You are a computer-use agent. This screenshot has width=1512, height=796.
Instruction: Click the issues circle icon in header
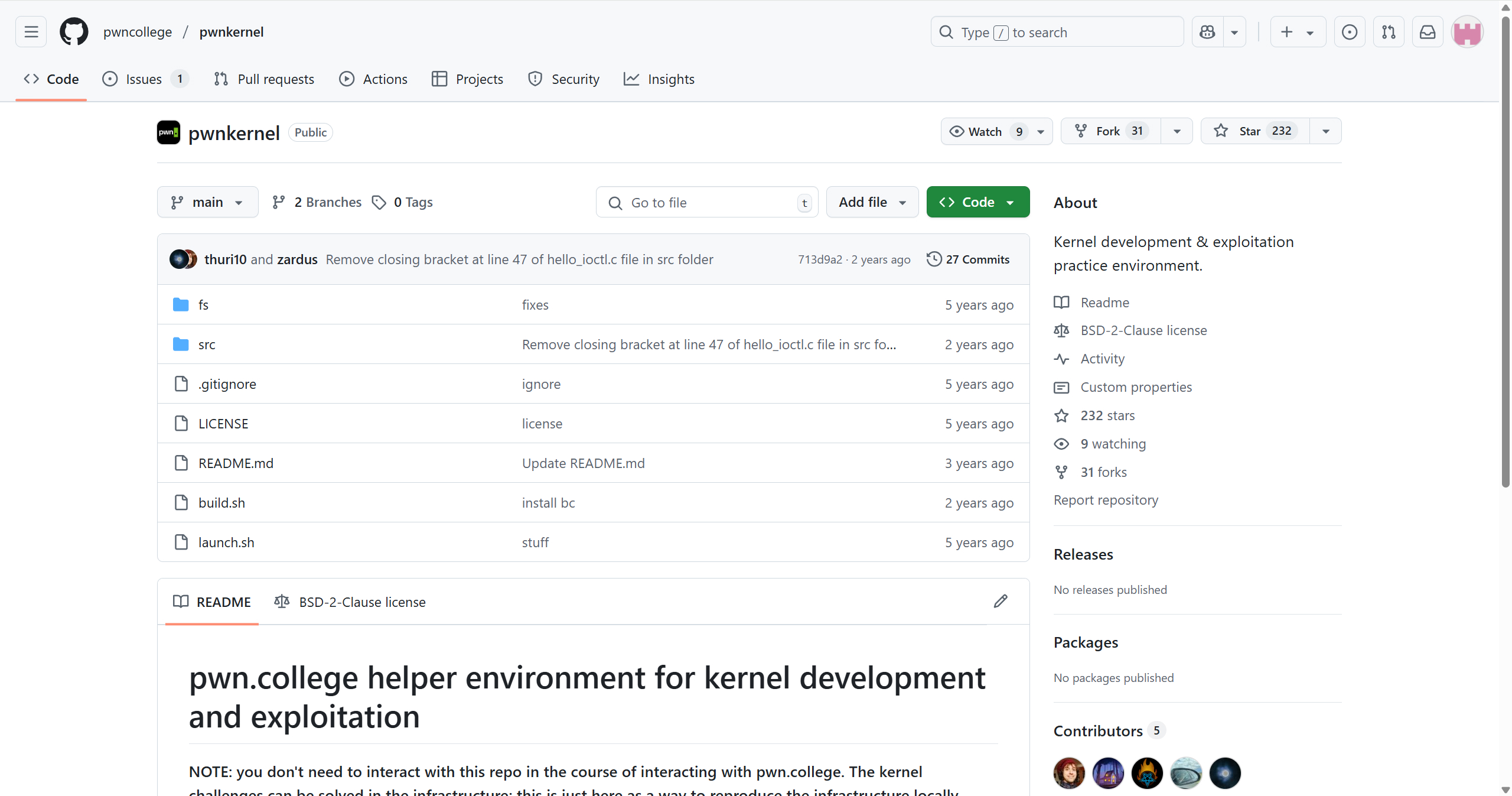[x=1350, y=32]
